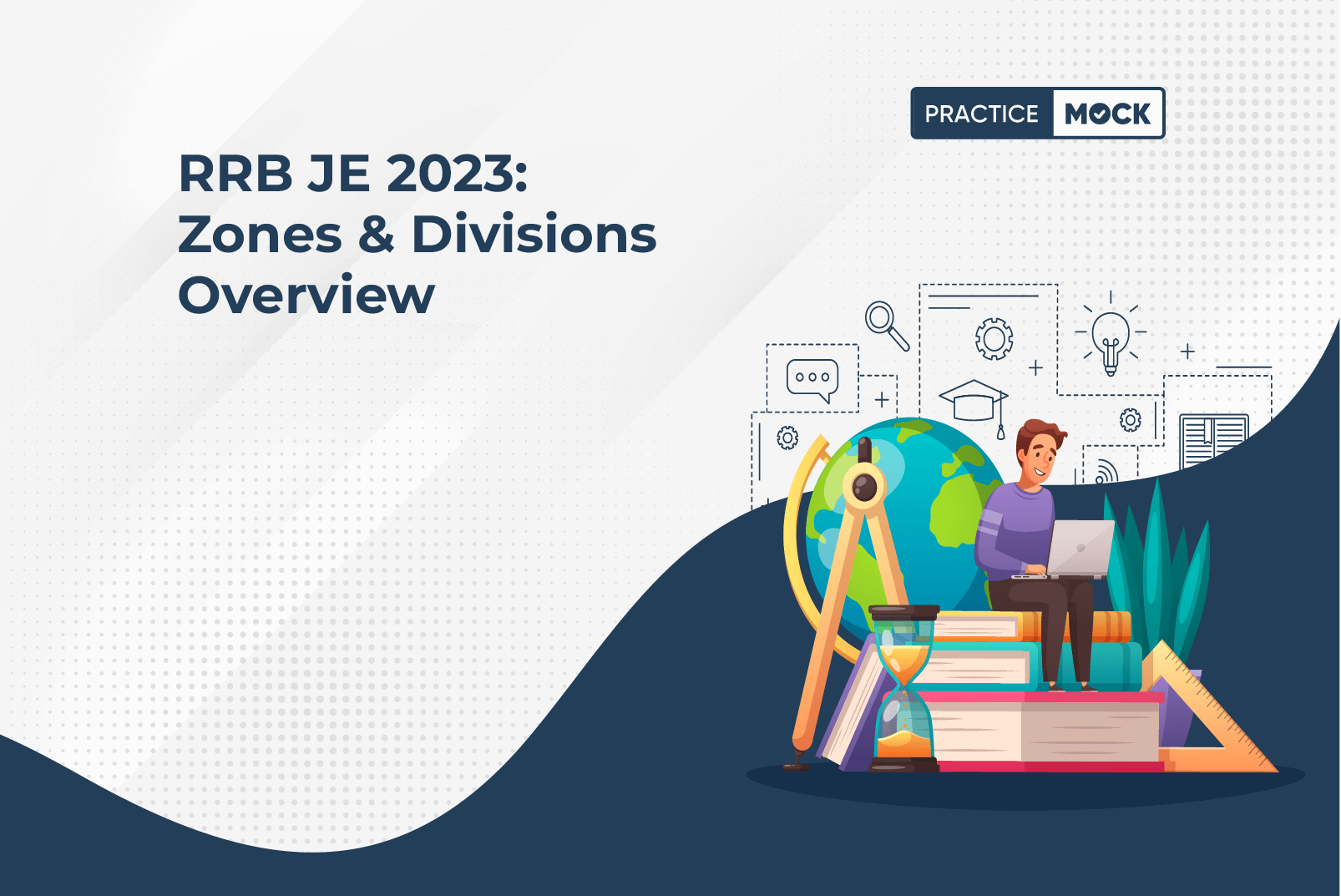
Task: Click the "Zones & Divisions" title text
Action: click(417, 235)
